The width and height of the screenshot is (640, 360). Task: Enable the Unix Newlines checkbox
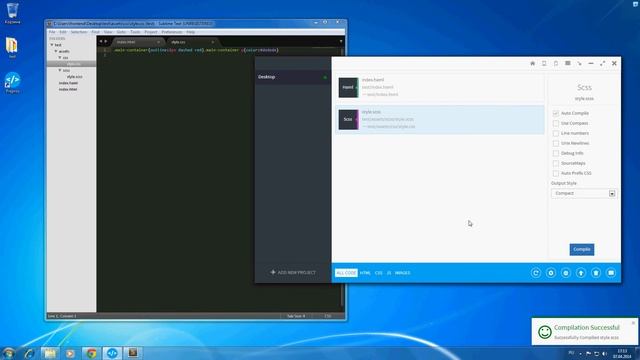coord(556,143)
